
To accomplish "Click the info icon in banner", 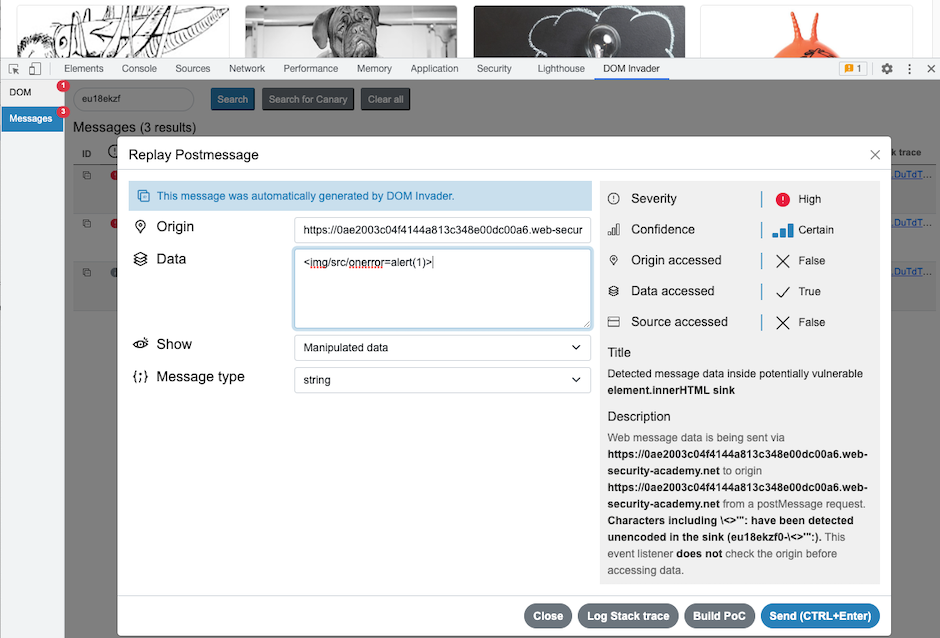I will coord(143,196).
